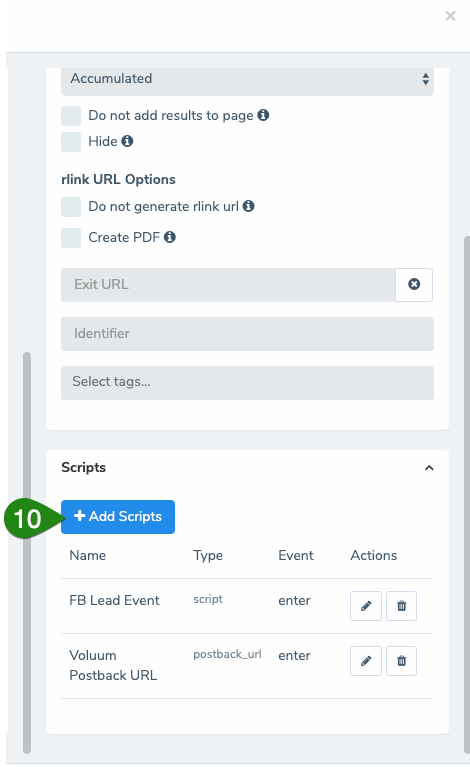470x767 pixels.
Task: Show info icon next to Hide
Action: pos(127,141)
